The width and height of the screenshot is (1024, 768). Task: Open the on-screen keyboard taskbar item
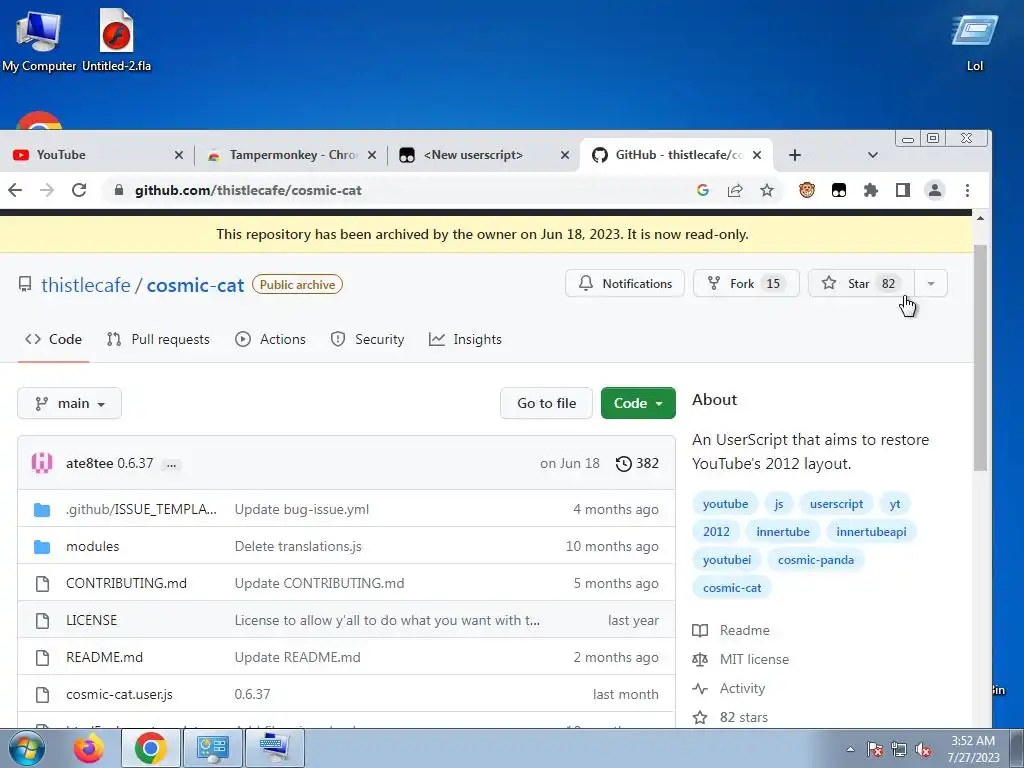click(274, 748)
